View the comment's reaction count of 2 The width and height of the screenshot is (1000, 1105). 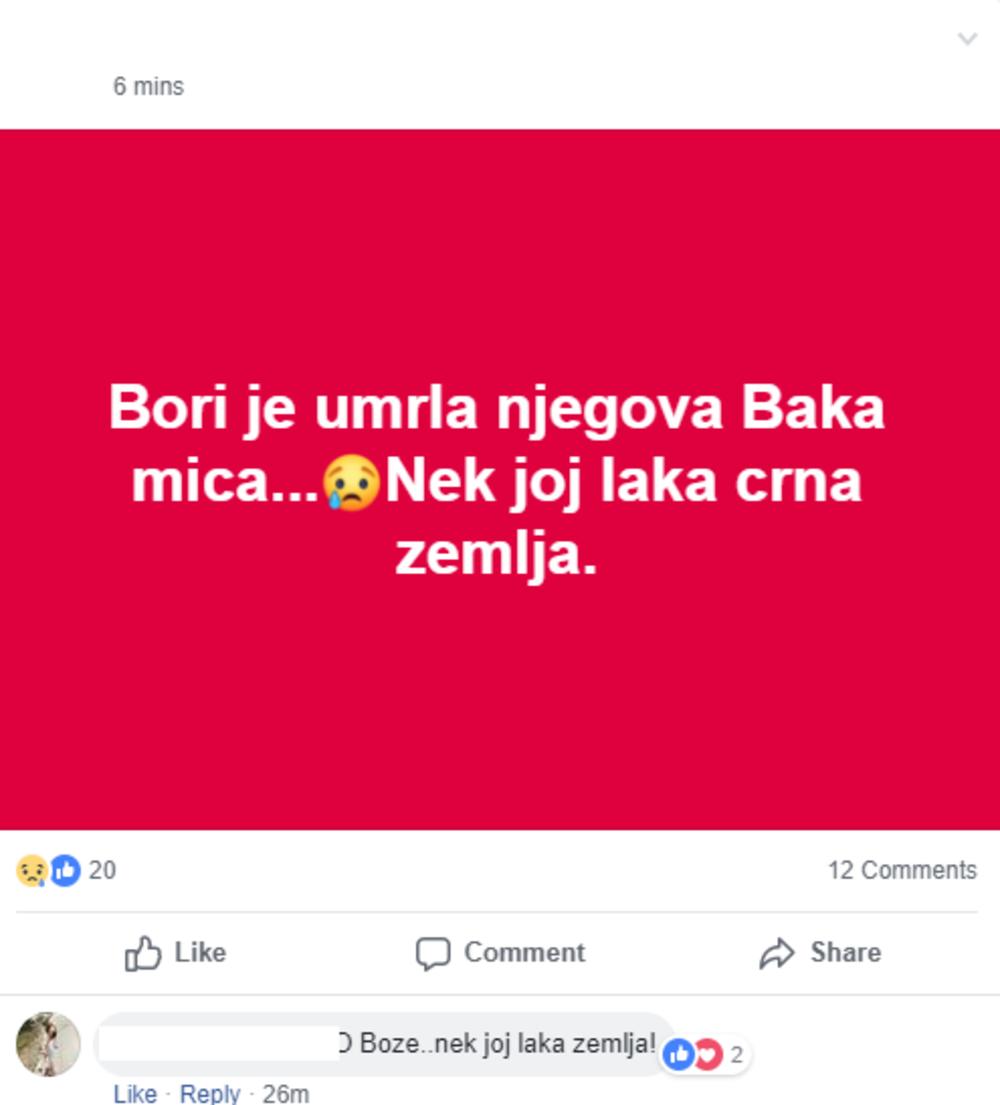[x=737, y=1054]
